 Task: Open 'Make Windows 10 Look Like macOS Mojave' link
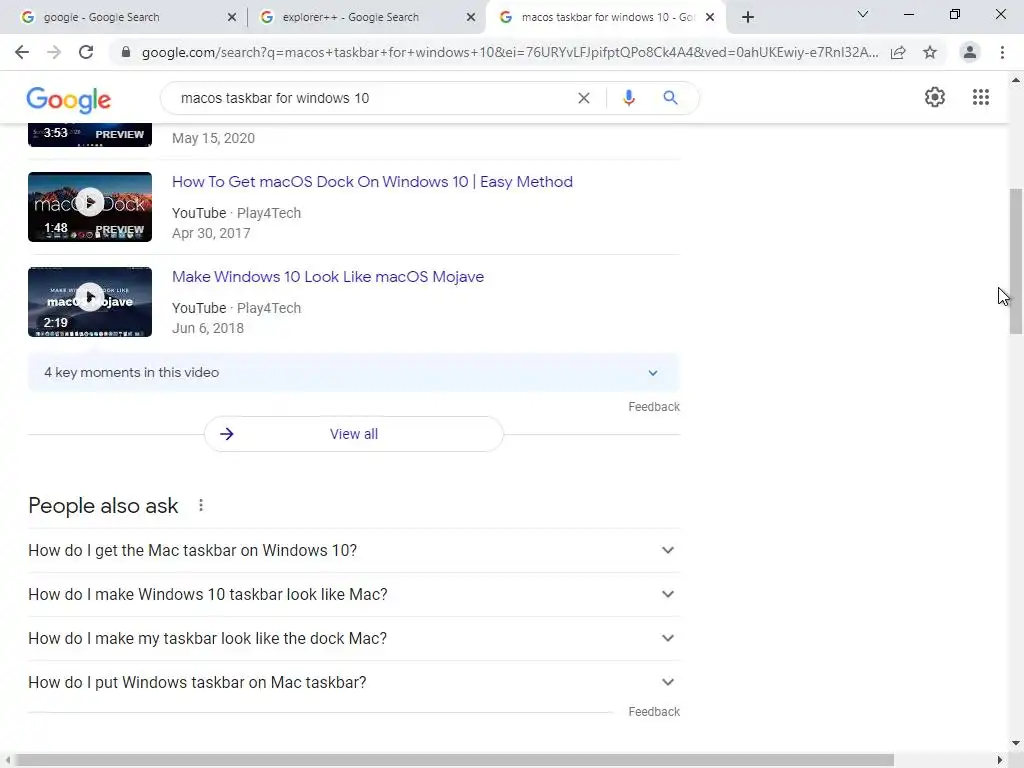[328, 277]
